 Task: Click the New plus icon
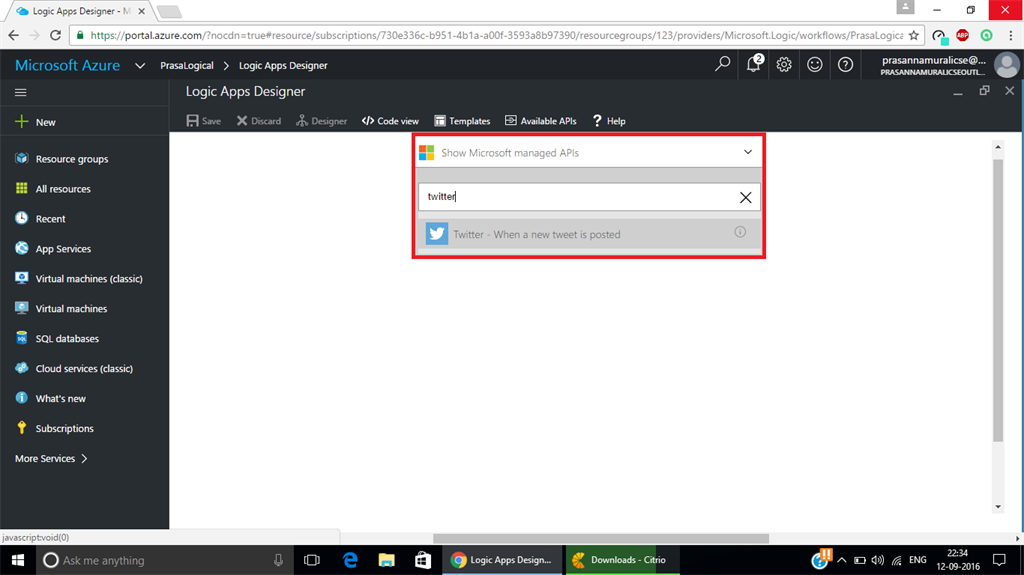[22, 122]
